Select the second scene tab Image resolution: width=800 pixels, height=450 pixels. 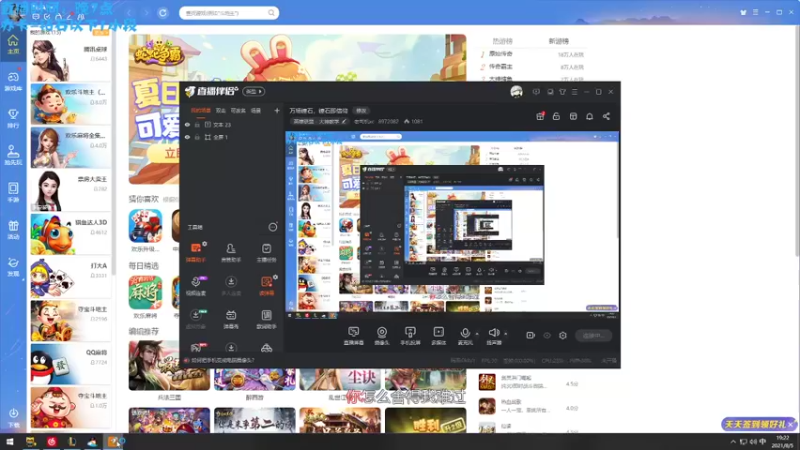pos(220,110)
